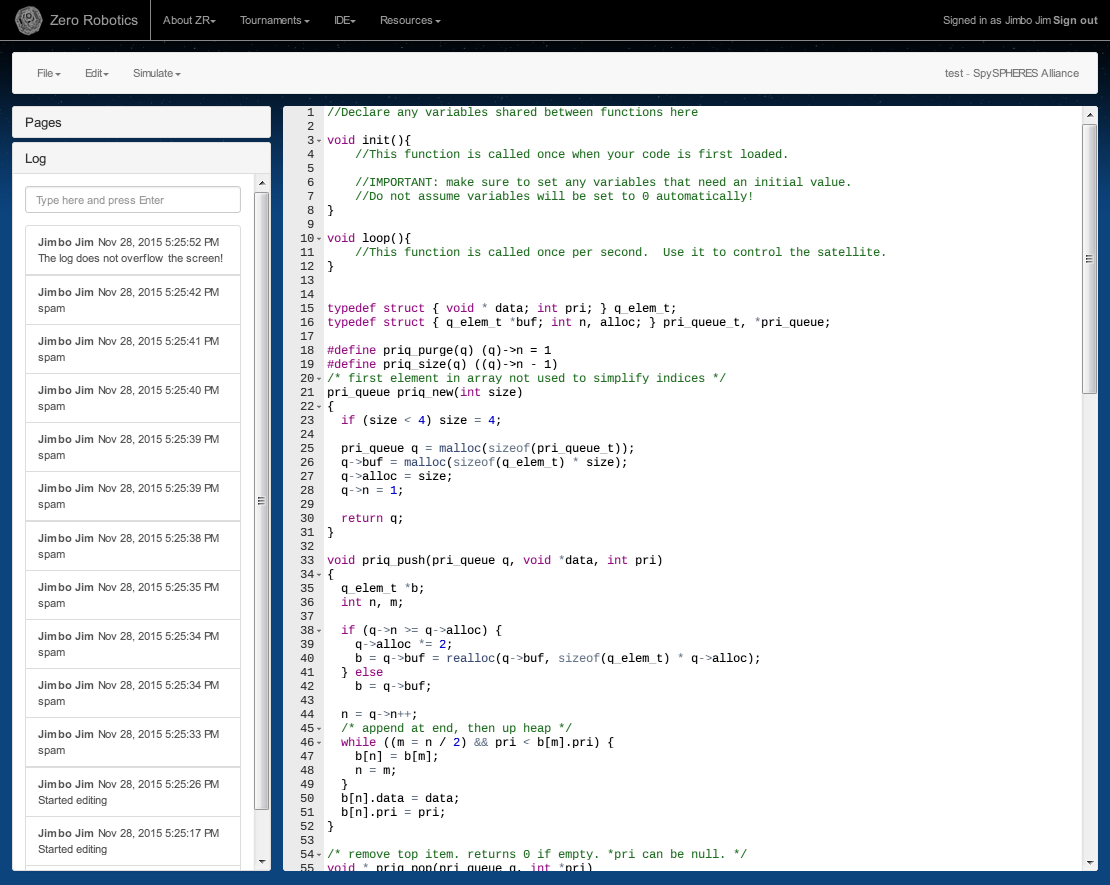Open the Edit menu
The width and height of the screenshot is (1110, 885).
97,73
